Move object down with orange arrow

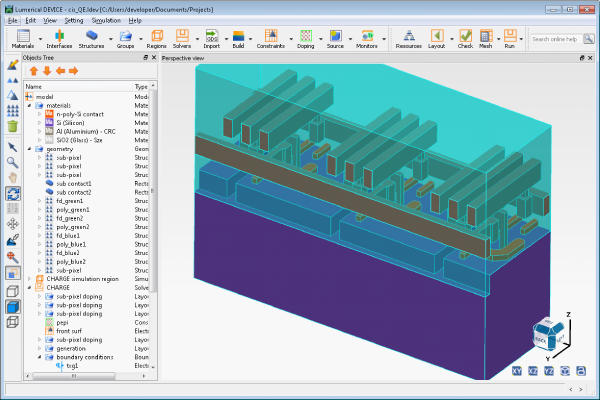tap(47, 71)
